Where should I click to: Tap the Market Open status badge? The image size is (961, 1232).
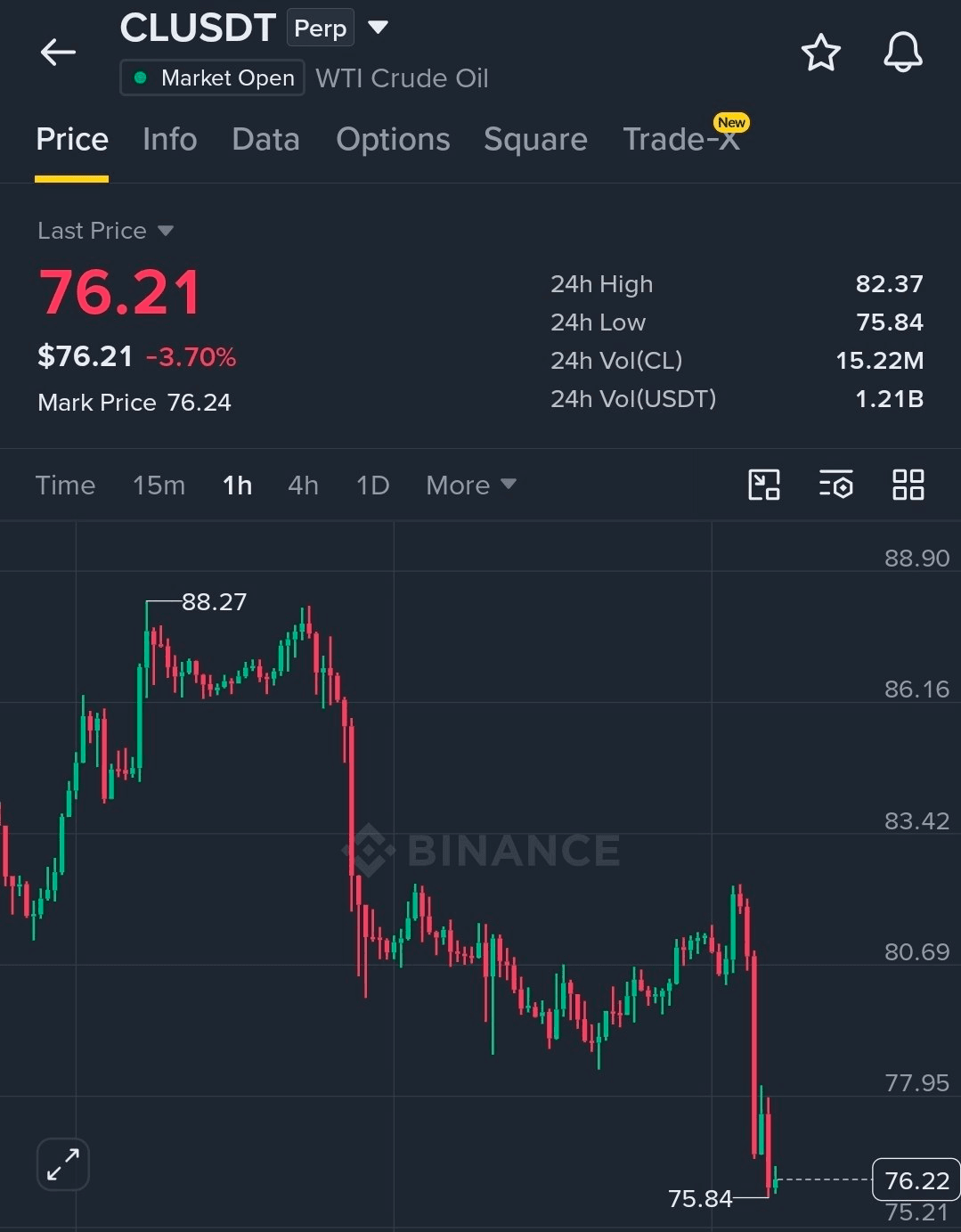click(213, 78)
